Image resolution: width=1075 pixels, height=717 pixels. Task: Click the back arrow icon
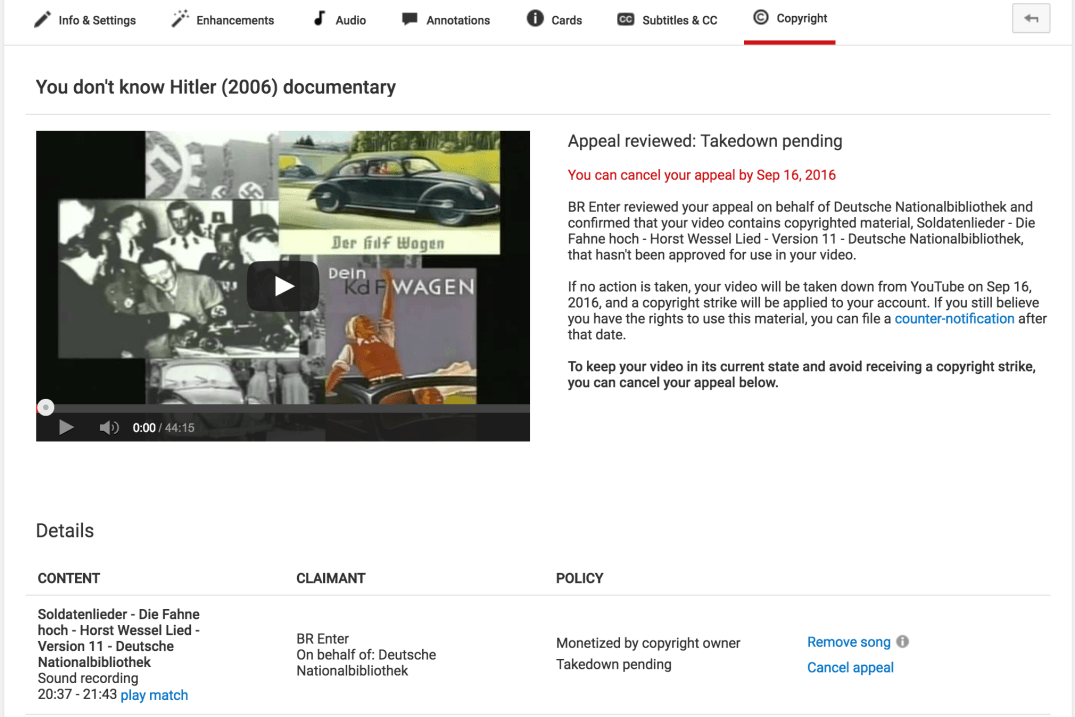pyautogui.click(x=1031, y=18)
